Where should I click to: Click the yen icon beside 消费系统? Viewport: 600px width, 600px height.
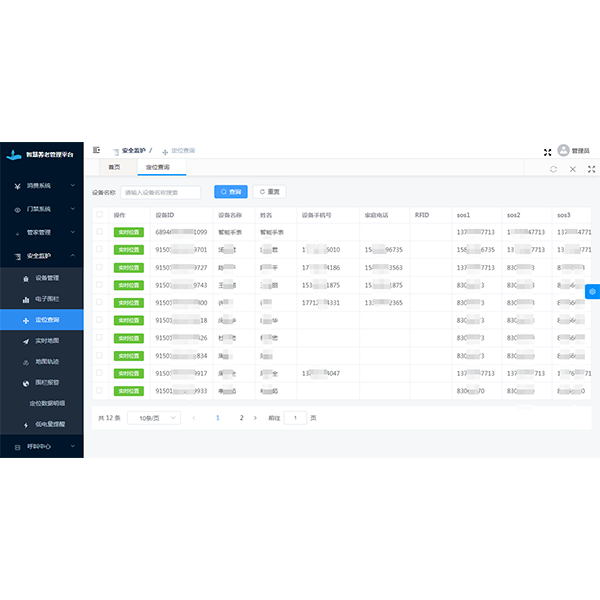click(x=17, y=186)
